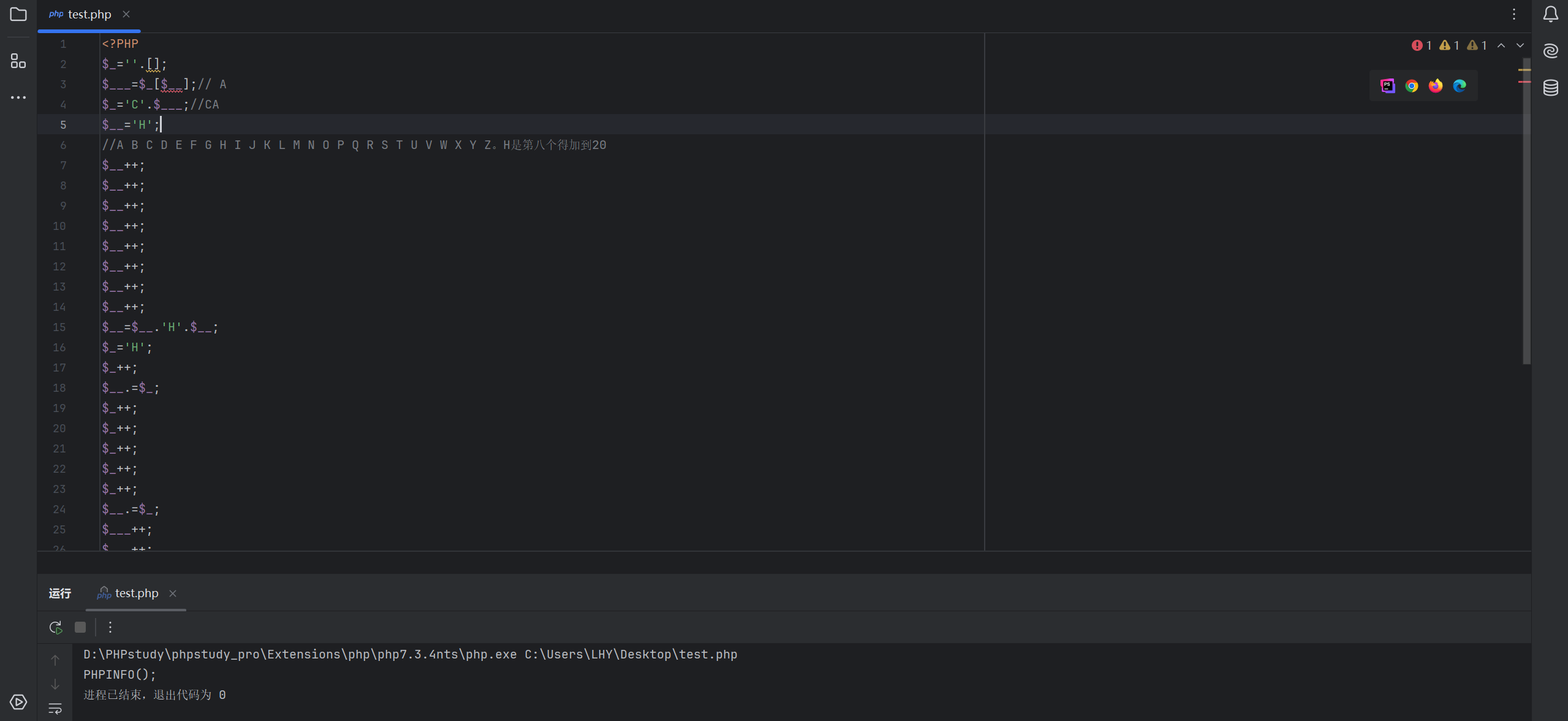Jump to next highlighted error
This screenshot has height=721, width=1568.
[1520, 45]
